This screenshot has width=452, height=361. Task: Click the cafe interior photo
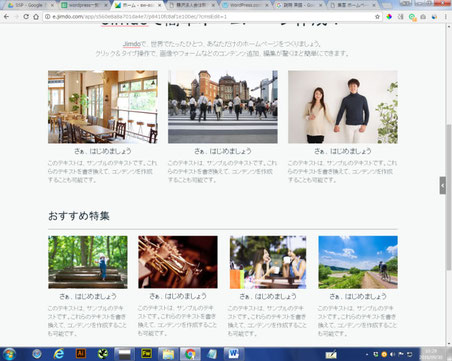[103, 107]
